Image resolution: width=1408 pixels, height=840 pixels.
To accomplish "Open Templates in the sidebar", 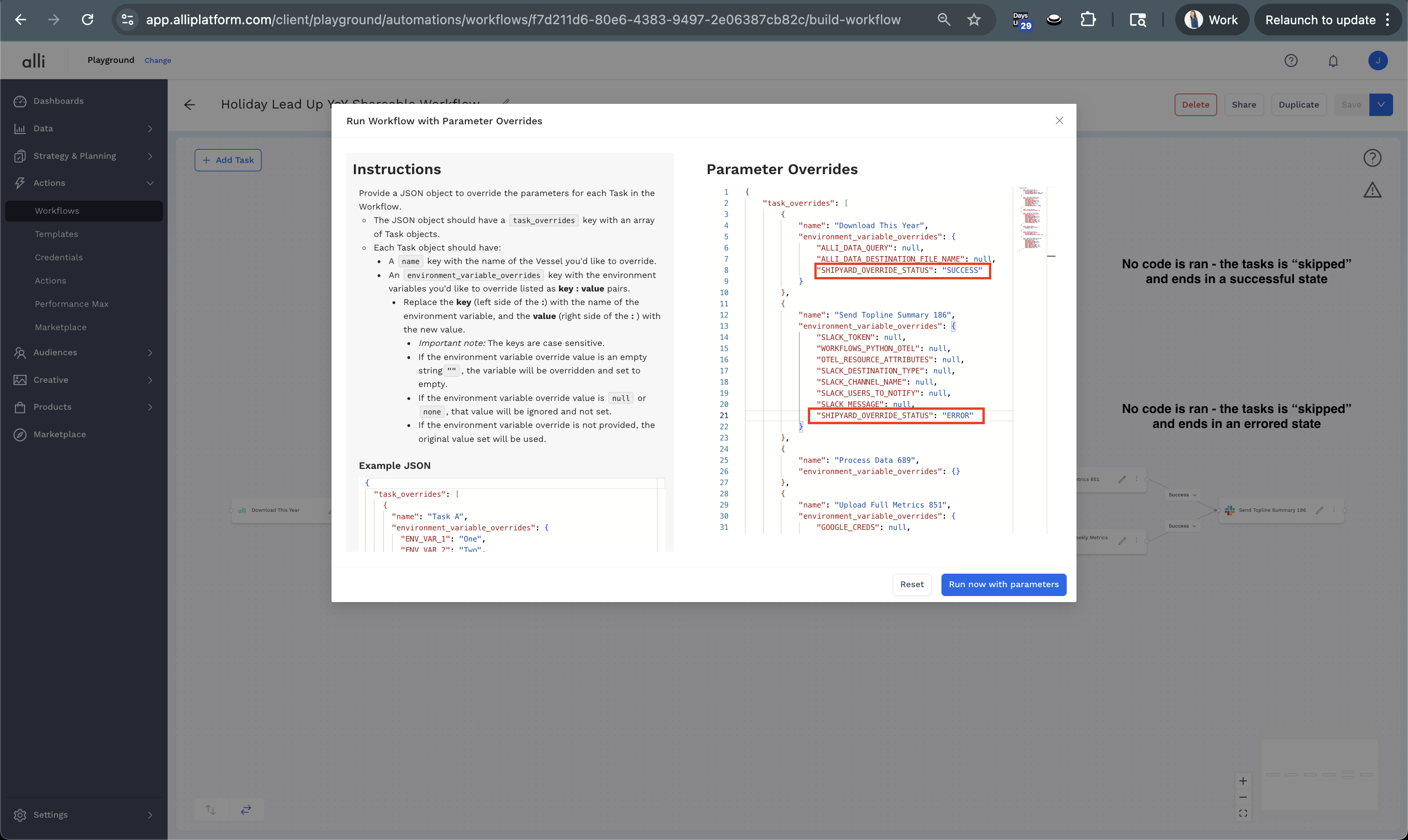I will coord(57,234).
